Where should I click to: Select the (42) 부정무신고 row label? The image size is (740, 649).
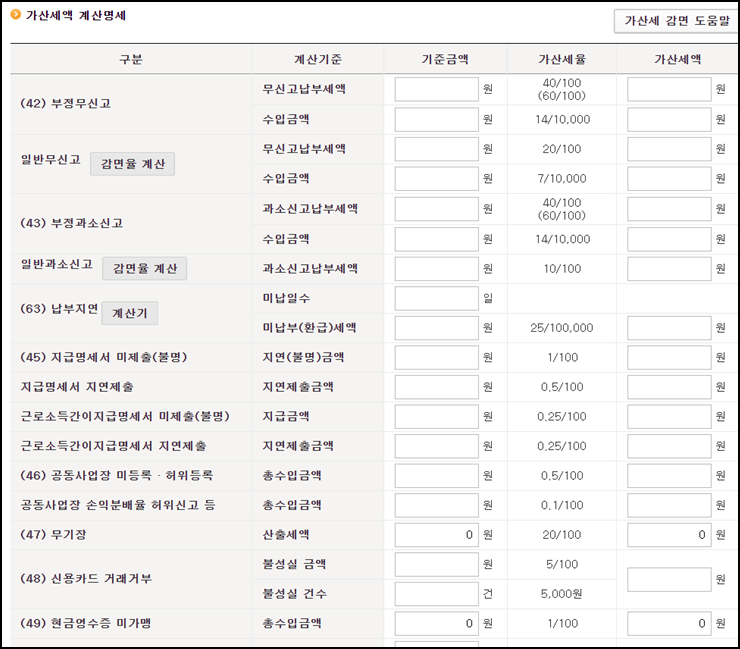(x=66, y=103)
